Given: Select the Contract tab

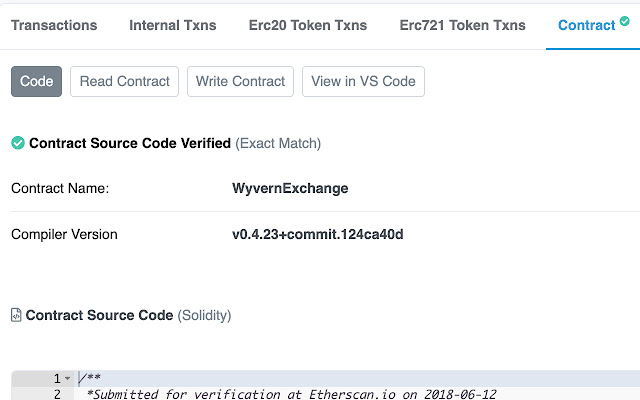Looking at the screenshot, I should [x=586, y=25].
